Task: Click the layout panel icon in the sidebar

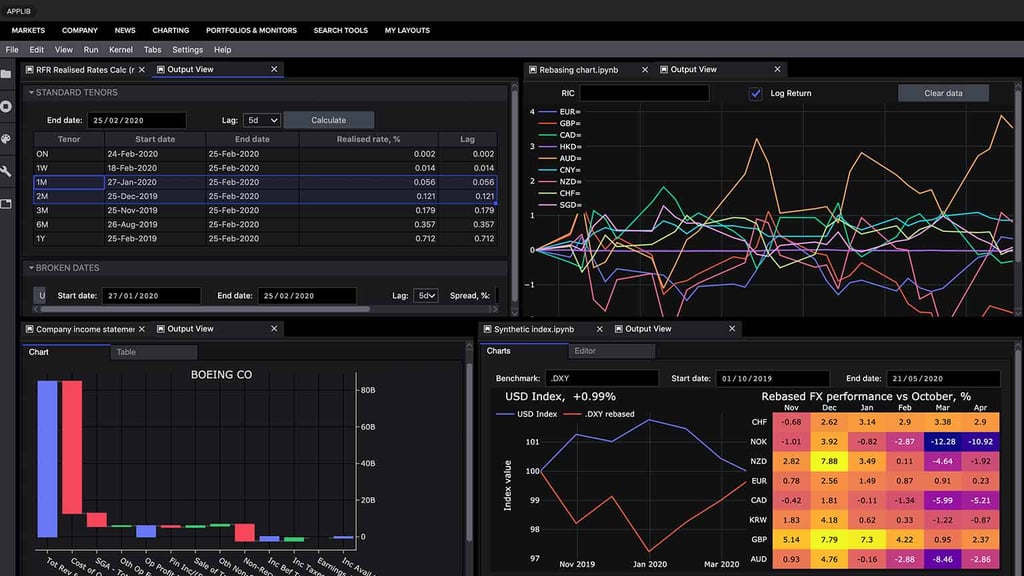Action: (8, 205)
